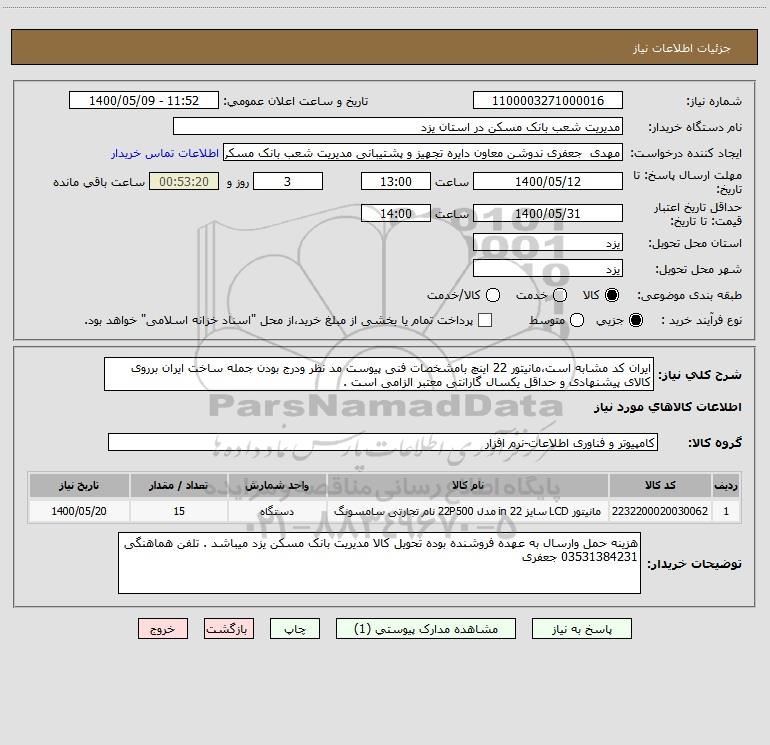
Task: Select the کالا/خدمت radio button
Action: tap(493, 295)
